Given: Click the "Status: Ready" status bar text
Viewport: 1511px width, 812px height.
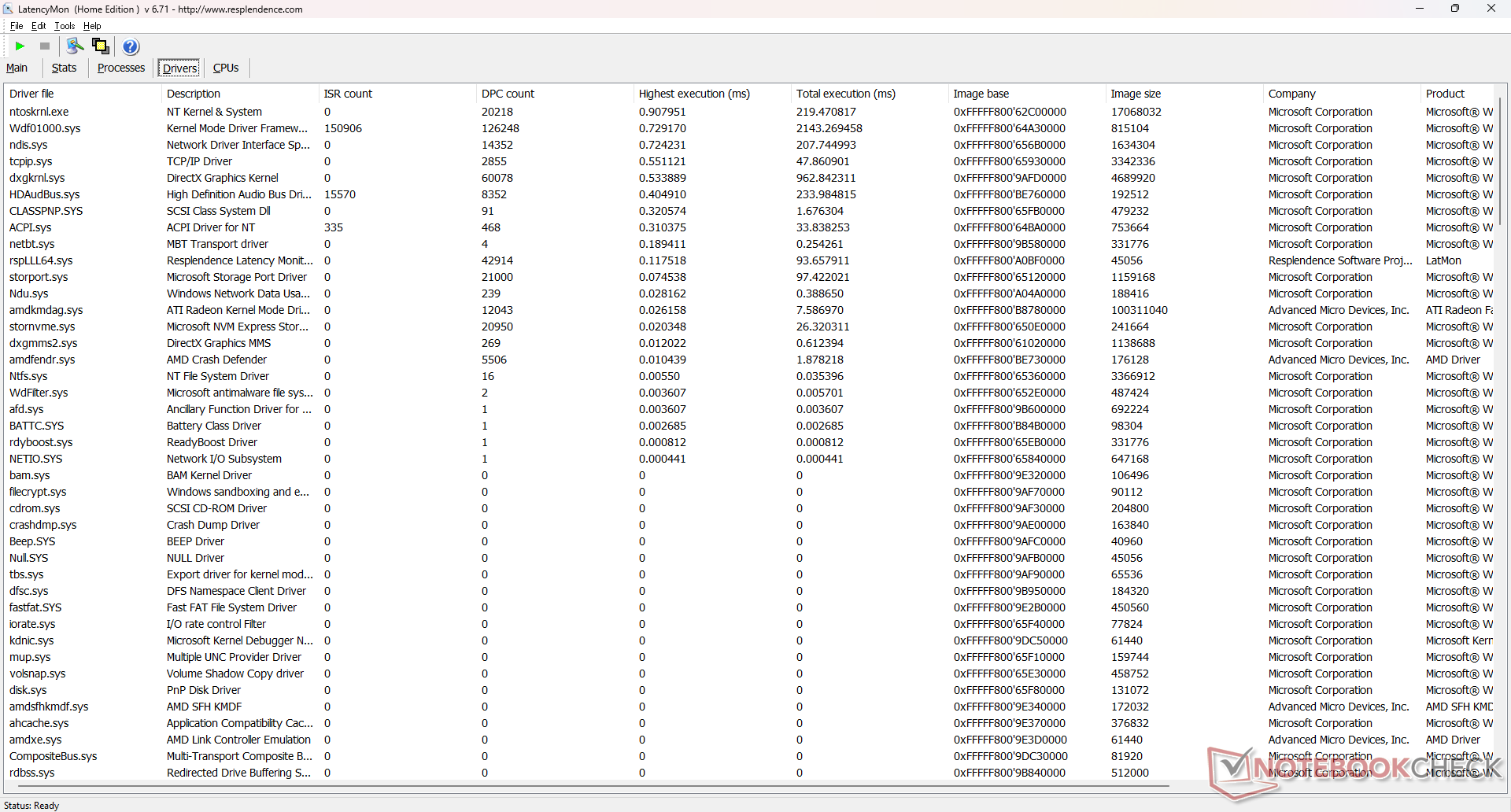Looking at the screenshot, I should point(31,805).
